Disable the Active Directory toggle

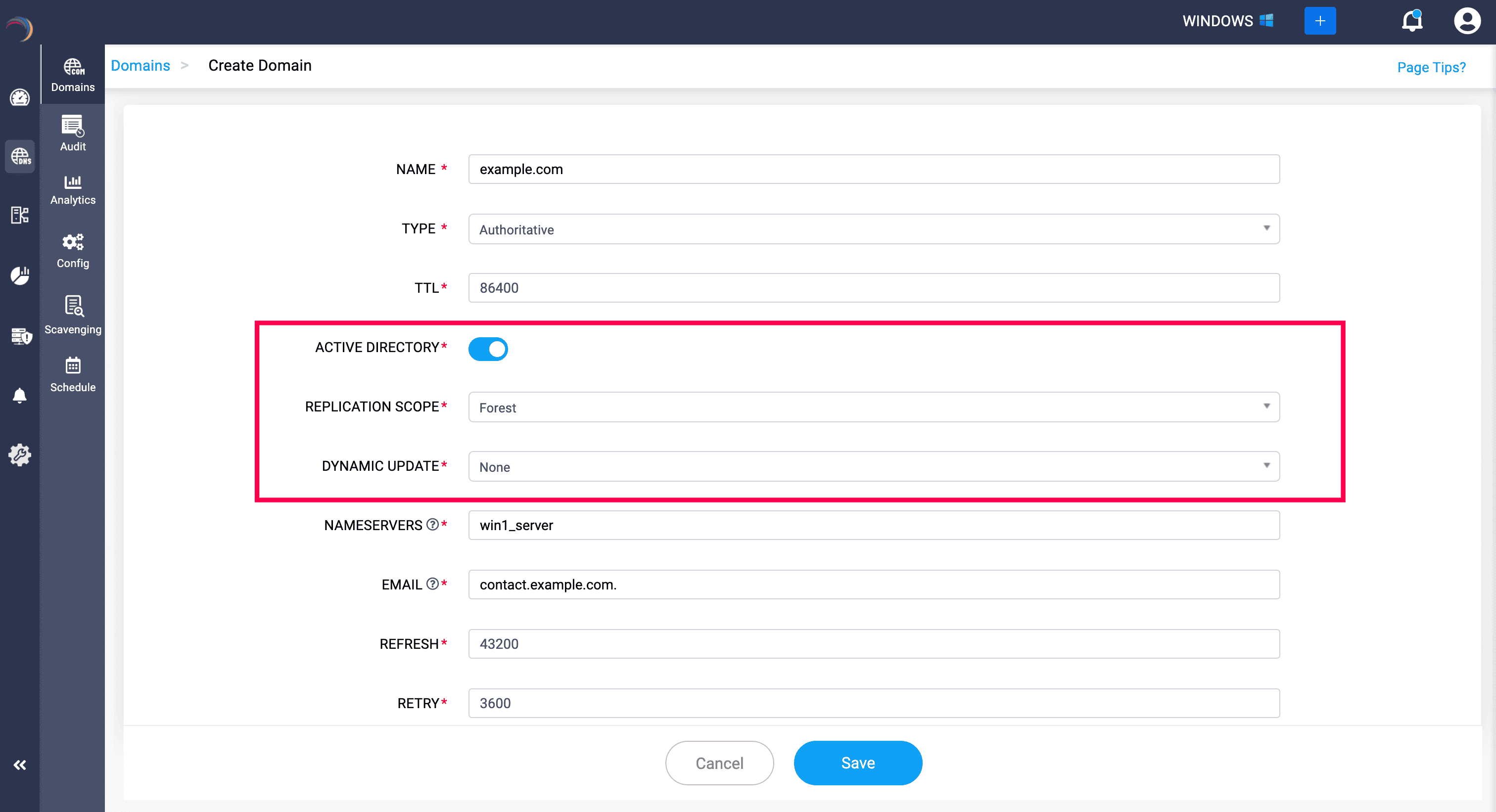coord(488,349)
